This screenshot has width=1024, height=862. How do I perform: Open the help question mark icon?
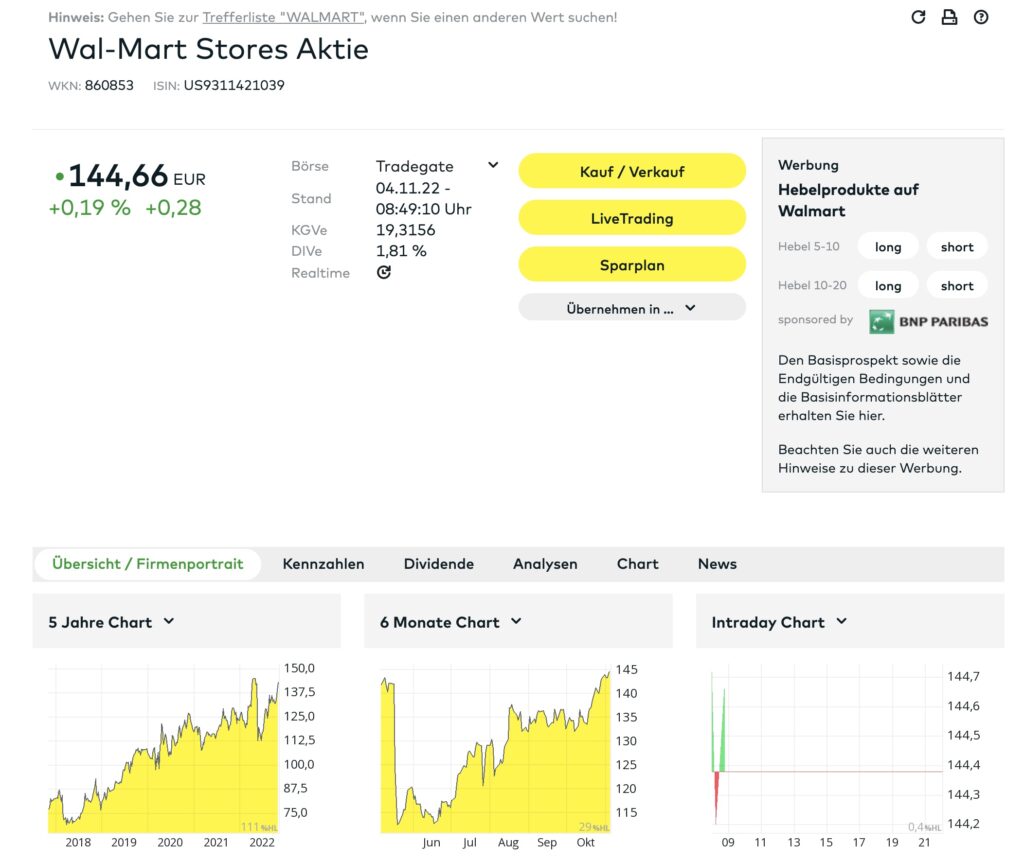tap(981, 17)
